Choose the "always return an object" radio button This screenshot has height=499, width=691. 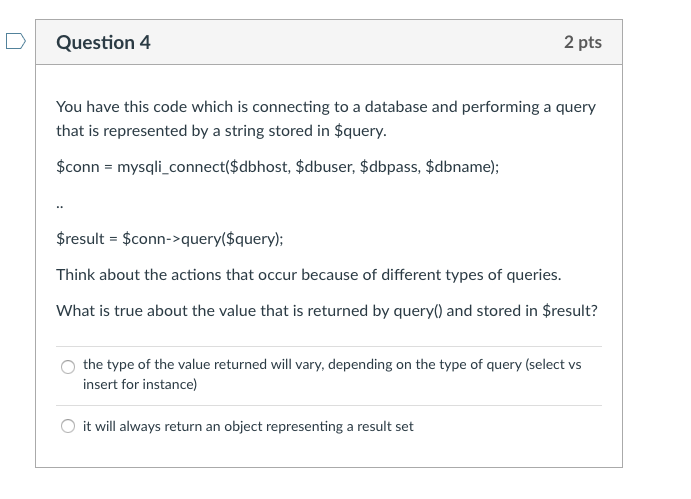pos(68,426)
